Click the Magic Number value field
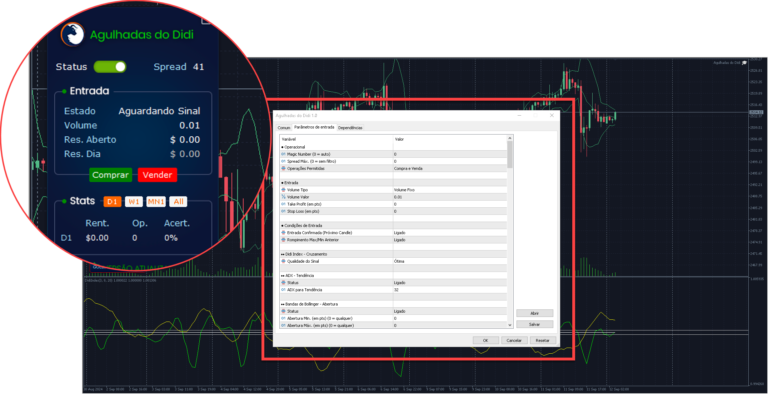 (x=450, y=154)
